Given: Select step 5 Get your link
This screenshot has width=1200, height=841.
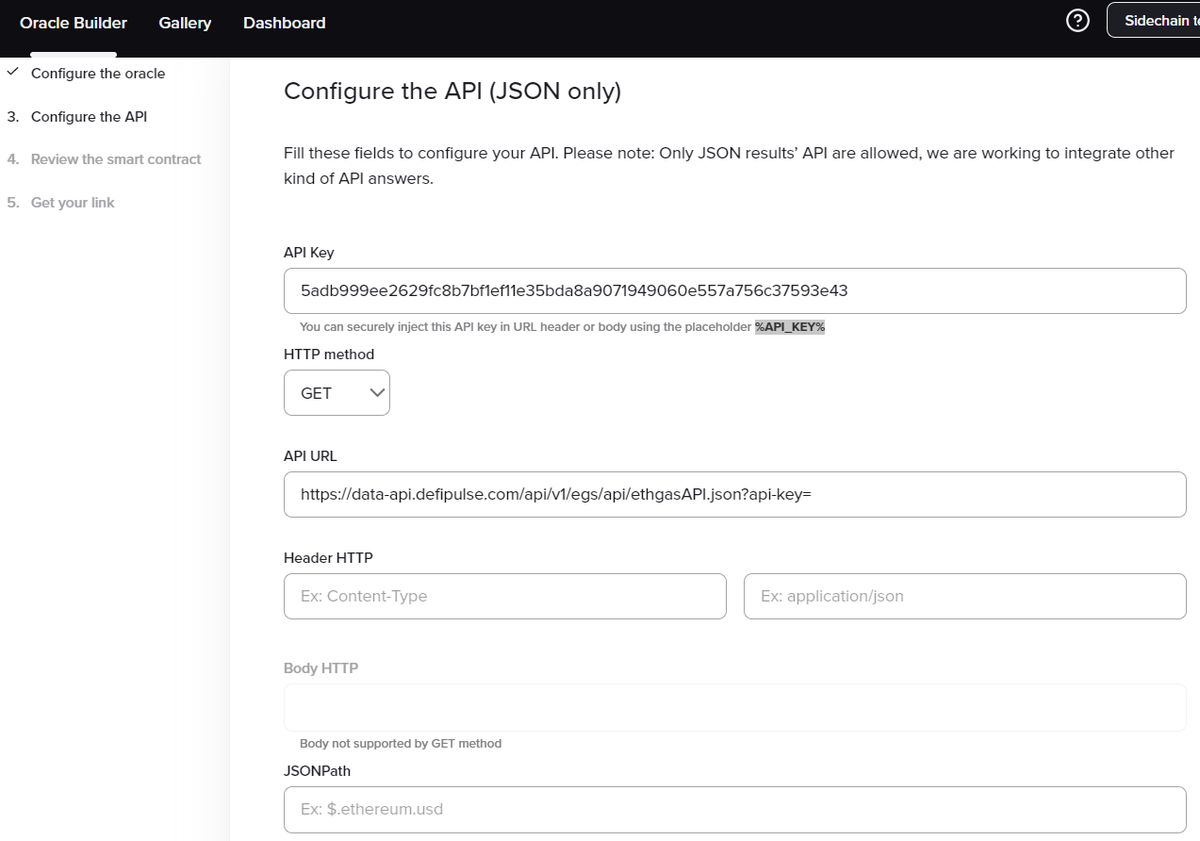Looking at the screenshot, I should [x=61, y=202].
